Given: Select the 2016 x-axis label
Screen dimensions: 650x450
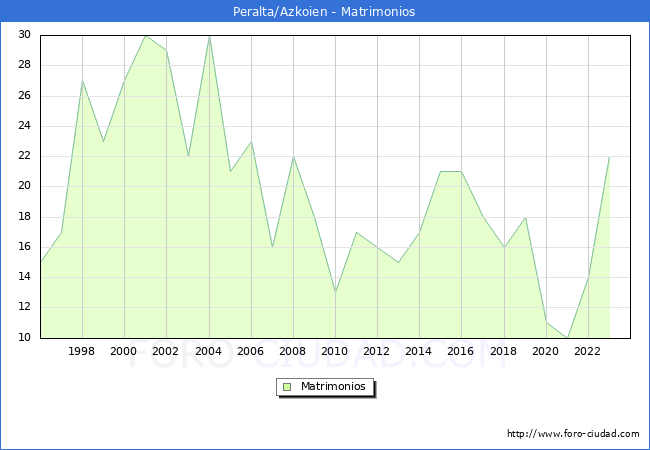Looking at the screenshot, I should tap(460, 351).
